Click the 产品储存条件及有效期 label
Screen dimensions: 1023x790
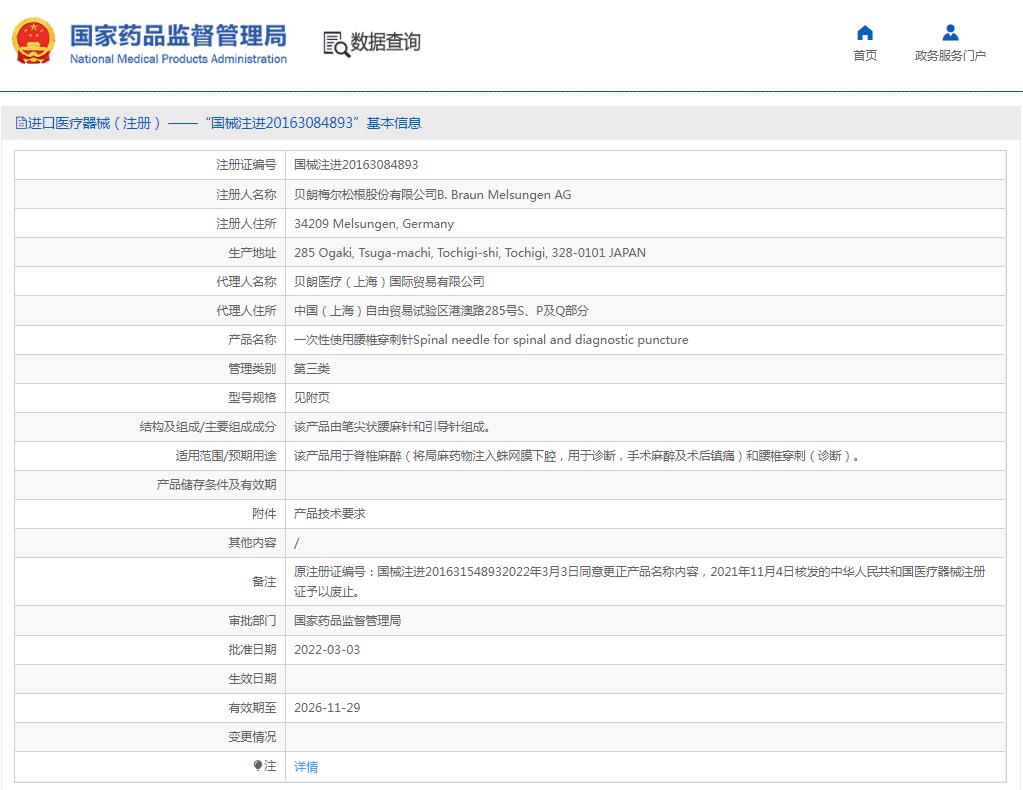point(217,485)
